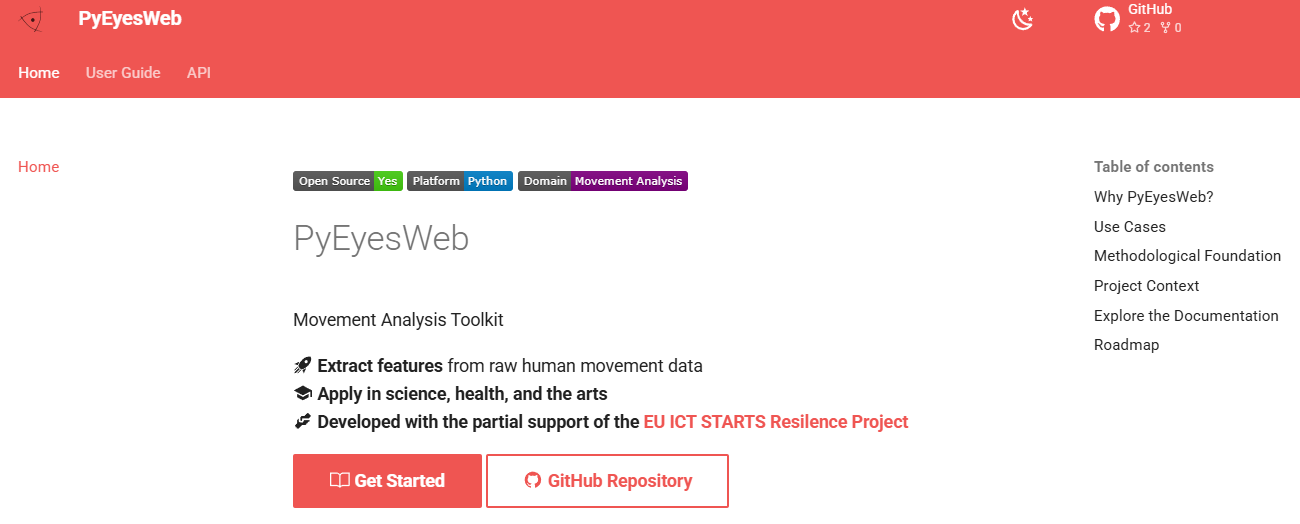Click the Domain Movement Analysis badge

[602, 181]
